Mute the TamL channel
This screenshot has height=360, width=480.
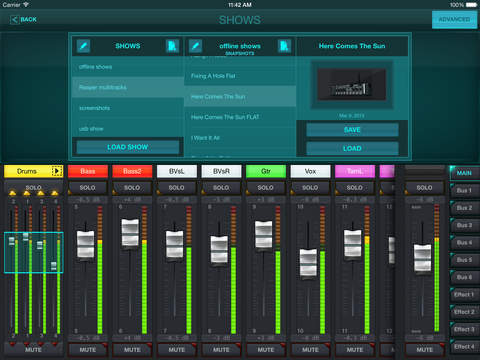click(x=355, y=350)
